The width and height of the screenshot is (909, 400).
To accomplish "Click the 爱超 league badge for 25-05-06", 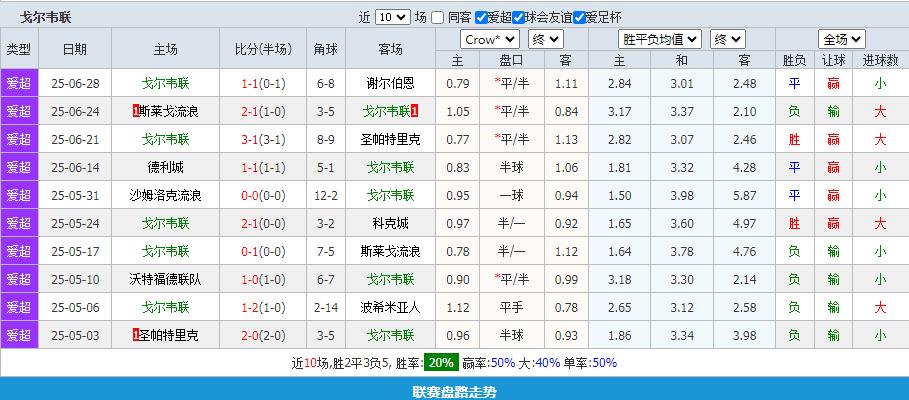I will [x=19, y=307].
